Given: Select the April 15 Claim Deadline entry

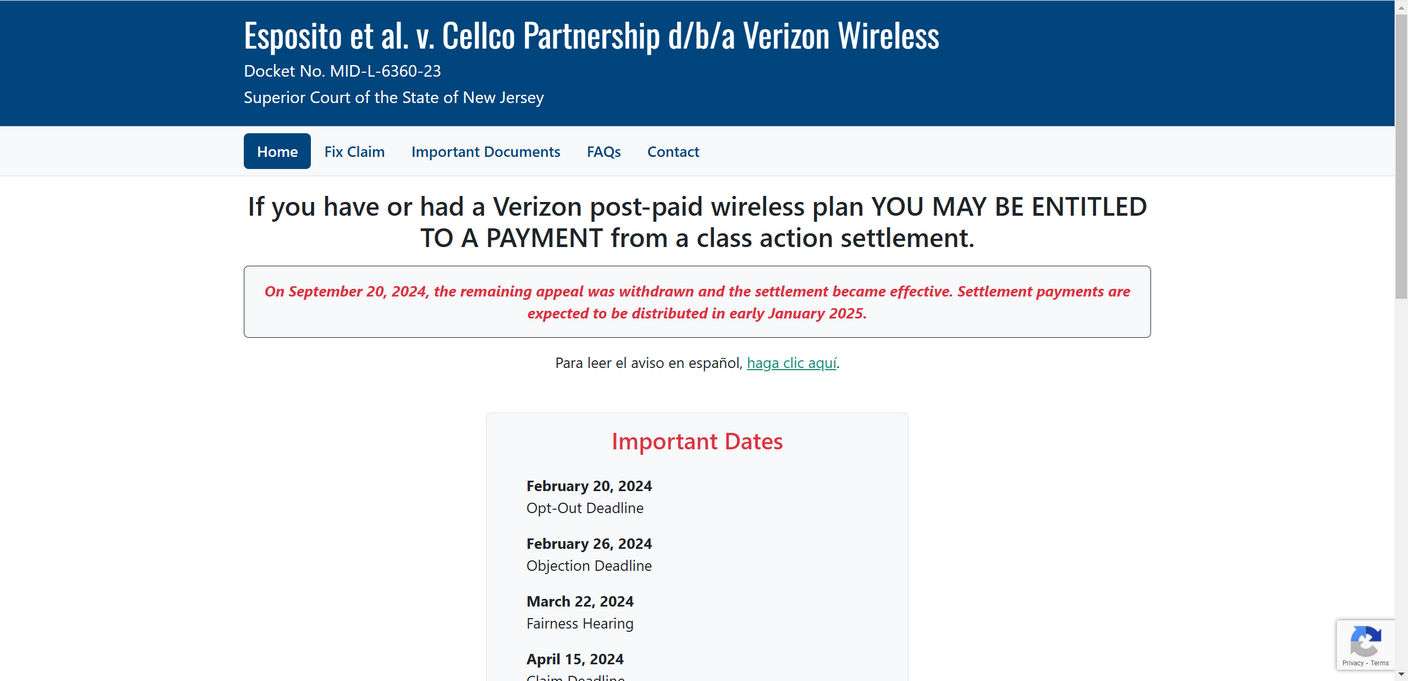Looking at the screenshot, I should click(575, 665).
